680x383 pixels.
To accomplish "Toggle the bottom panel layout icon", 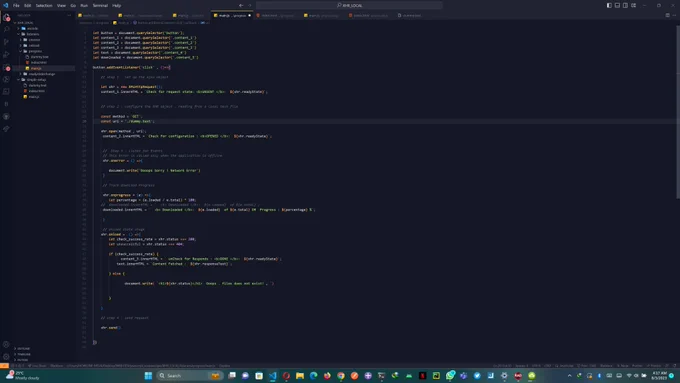I will click(x=617, y=5).
